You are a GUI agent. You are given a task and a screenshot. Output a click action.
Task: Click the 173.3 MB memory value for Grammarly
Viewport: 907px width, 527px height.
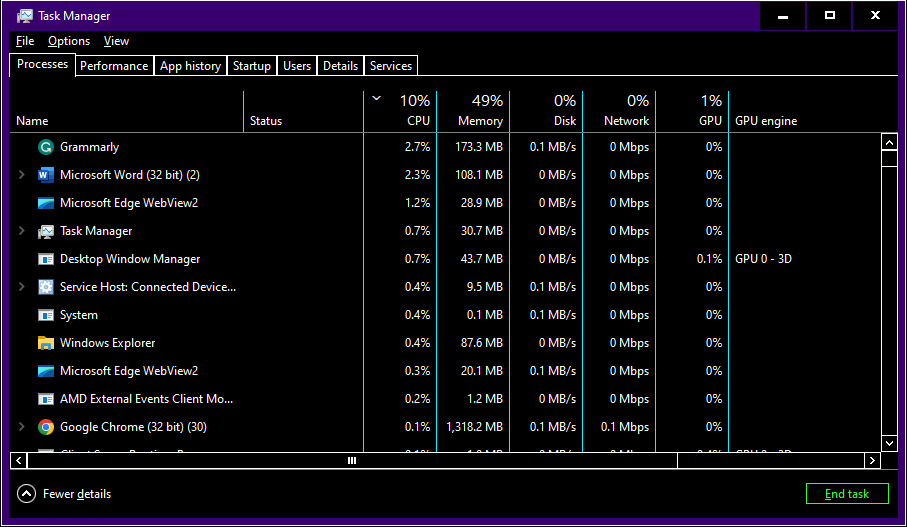point(479,147)
